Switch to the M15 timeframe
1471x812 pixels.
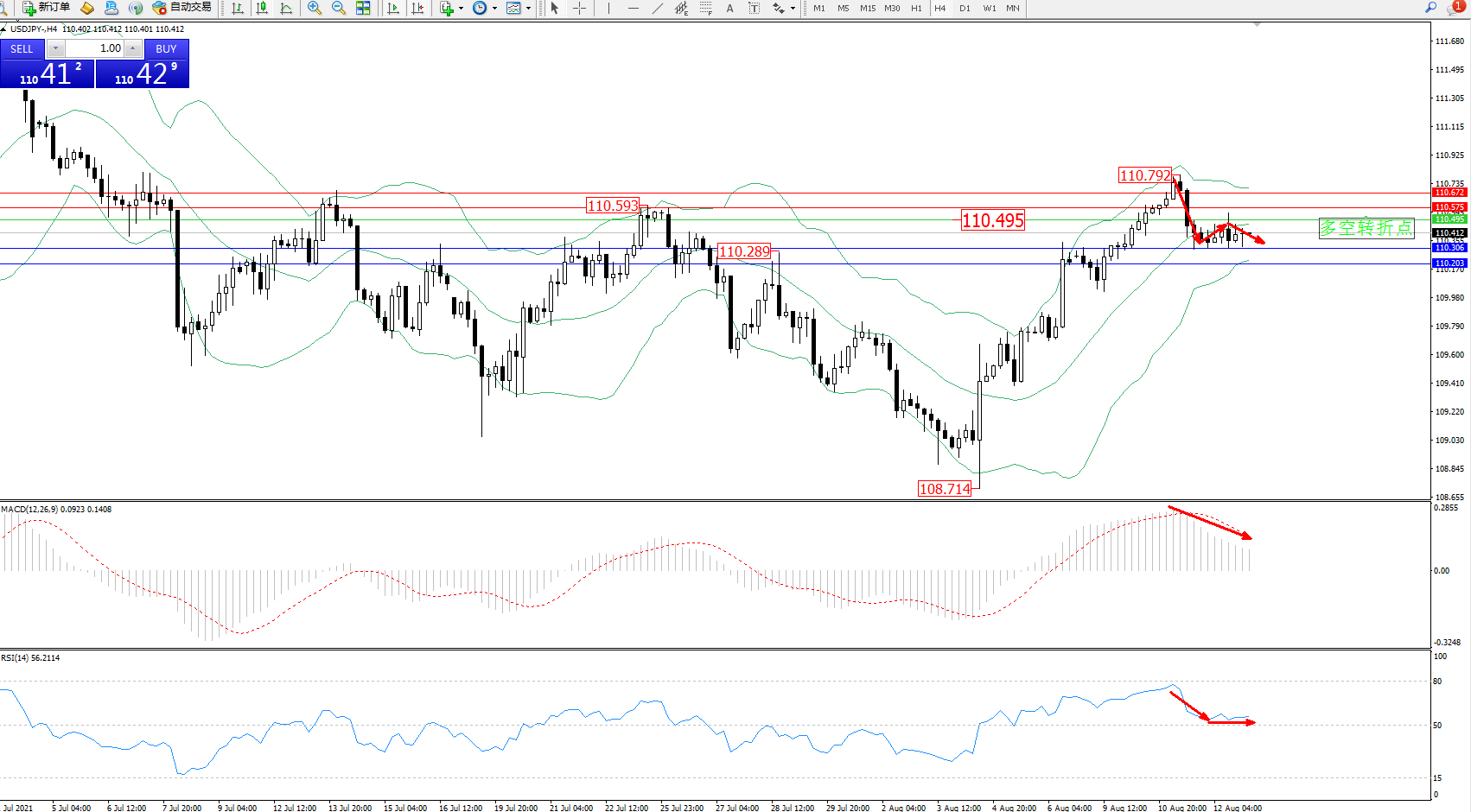tap(868, 8)
